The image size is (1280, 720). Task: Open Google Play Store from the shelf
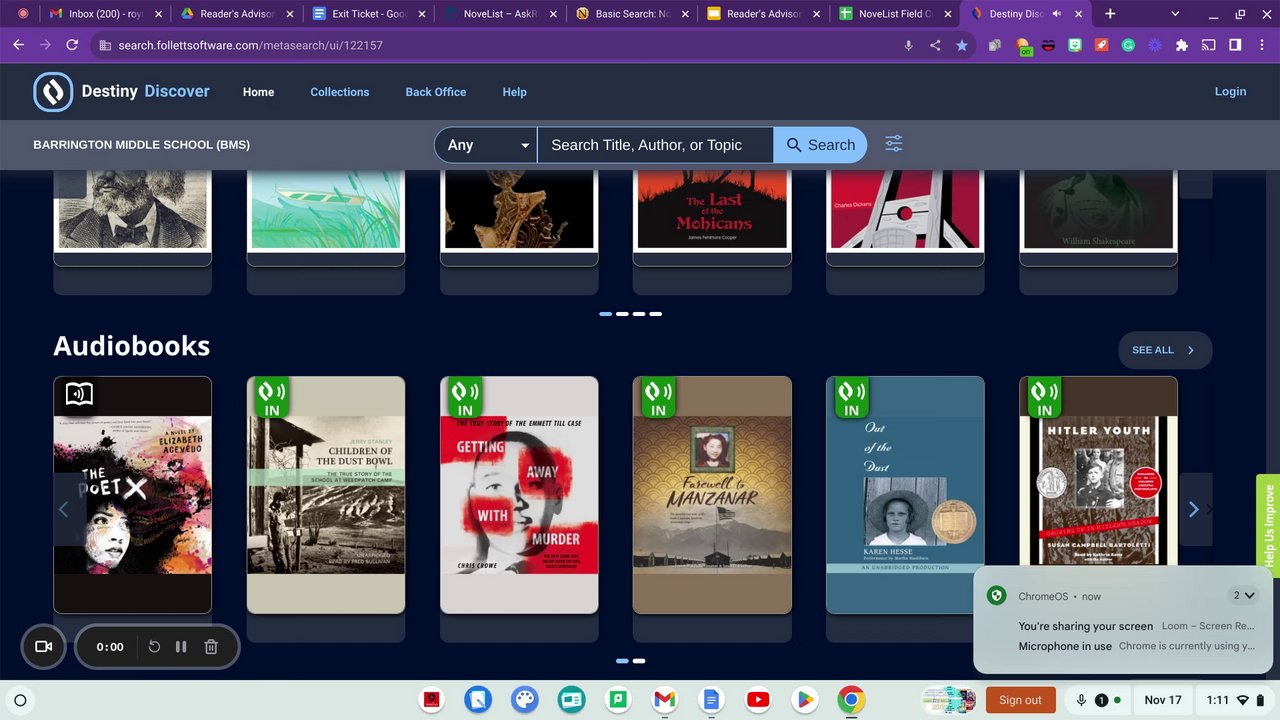pyautogui.click(x=804, y=700)
